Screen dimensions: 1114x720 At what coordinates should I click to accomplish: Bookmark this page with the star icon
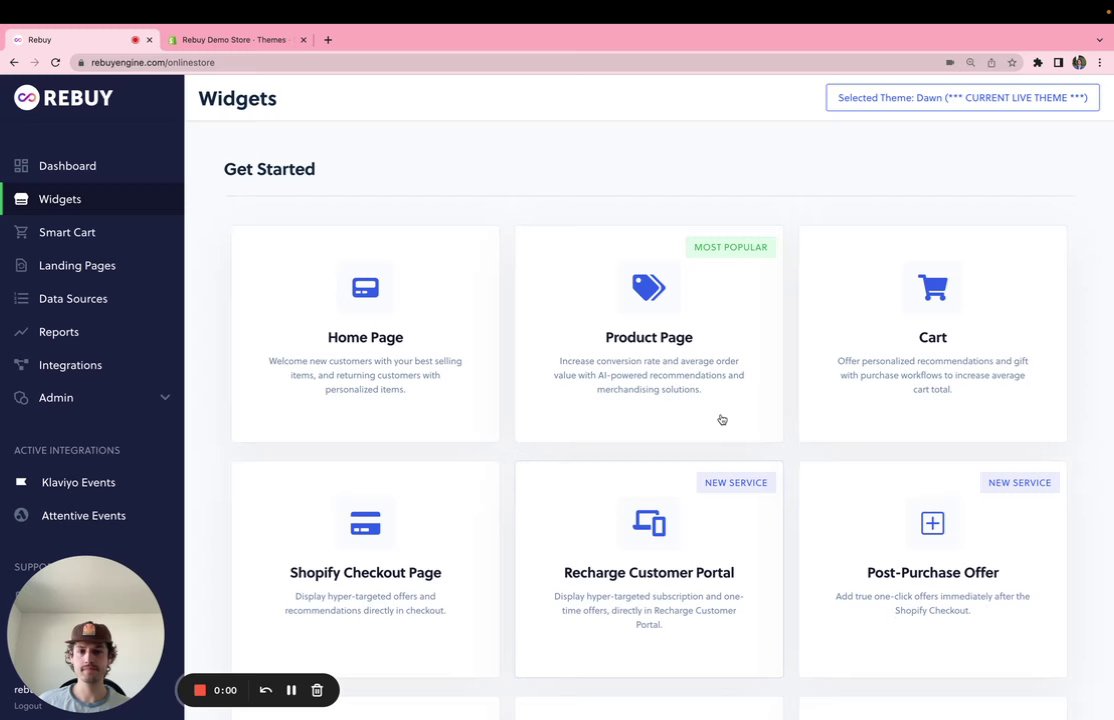pos(1012,63)
